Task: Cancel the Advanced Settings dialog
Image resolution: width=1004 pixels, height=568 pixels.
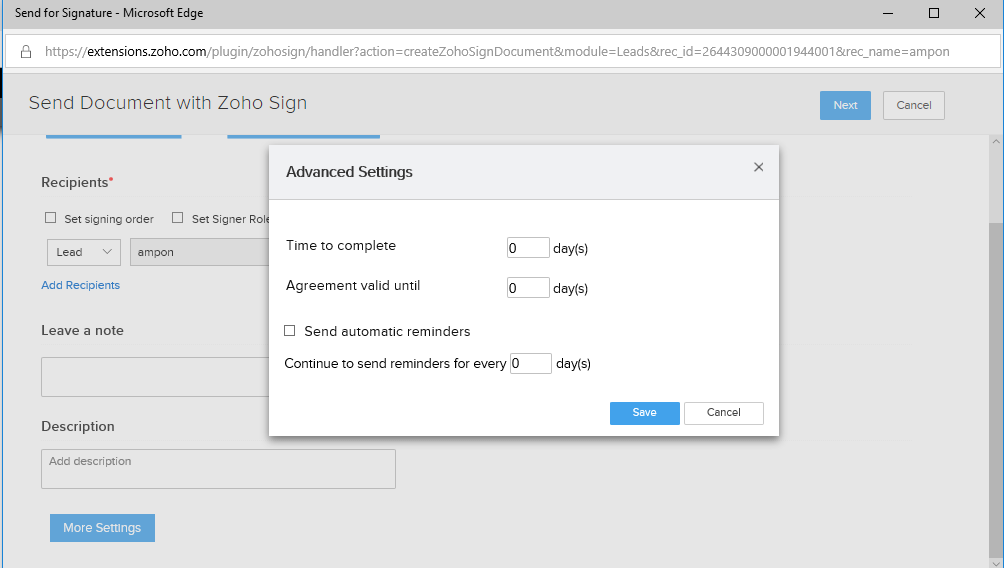Action: pyautogui.click(x=724, y=413)
